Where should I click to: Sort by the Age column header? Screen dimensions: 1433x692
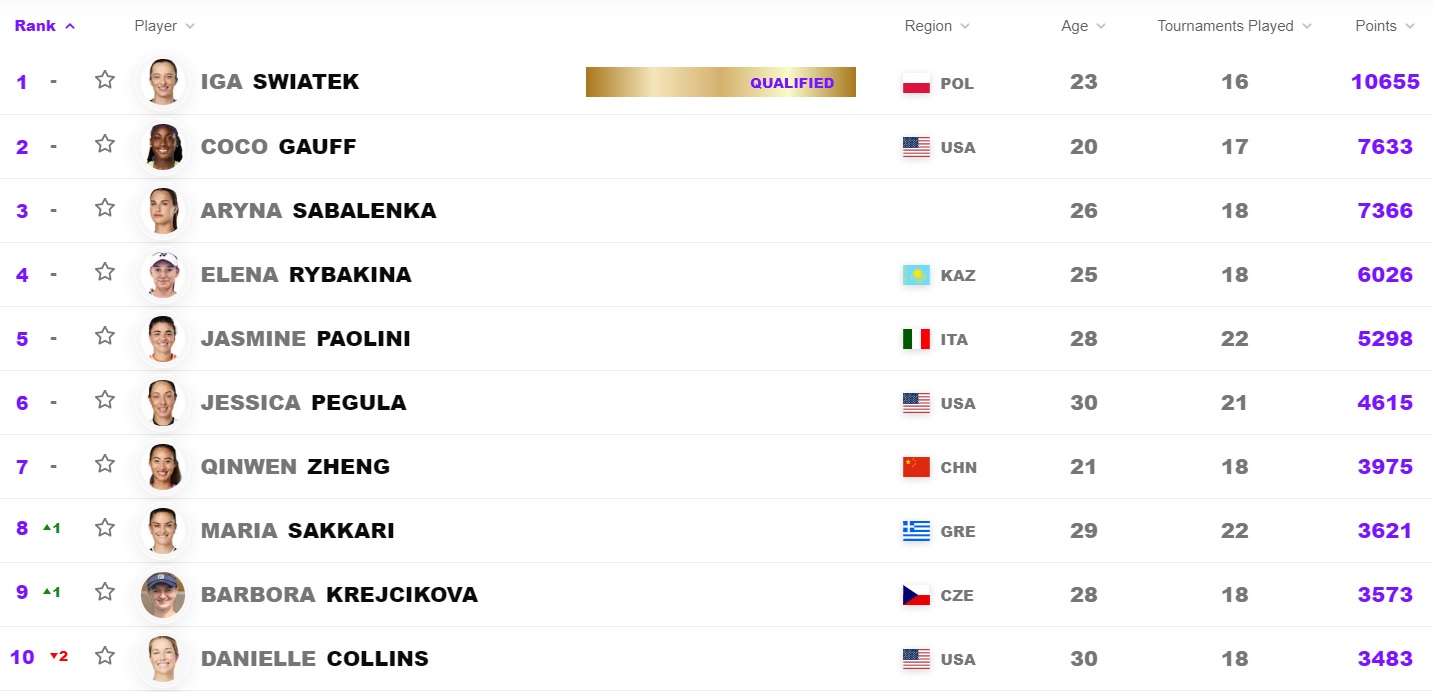(x=1083, y=26)
